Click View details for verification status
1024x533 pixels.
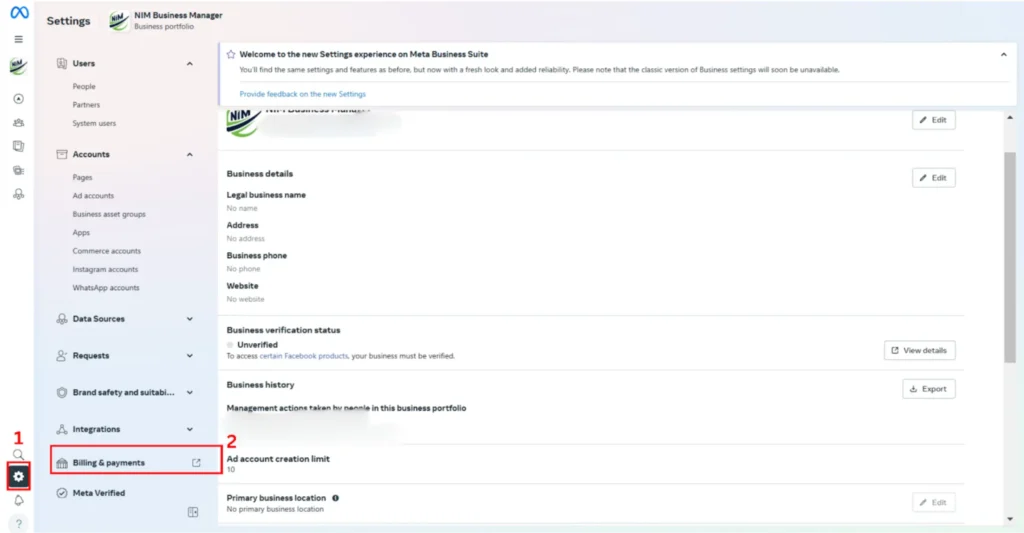920,350
